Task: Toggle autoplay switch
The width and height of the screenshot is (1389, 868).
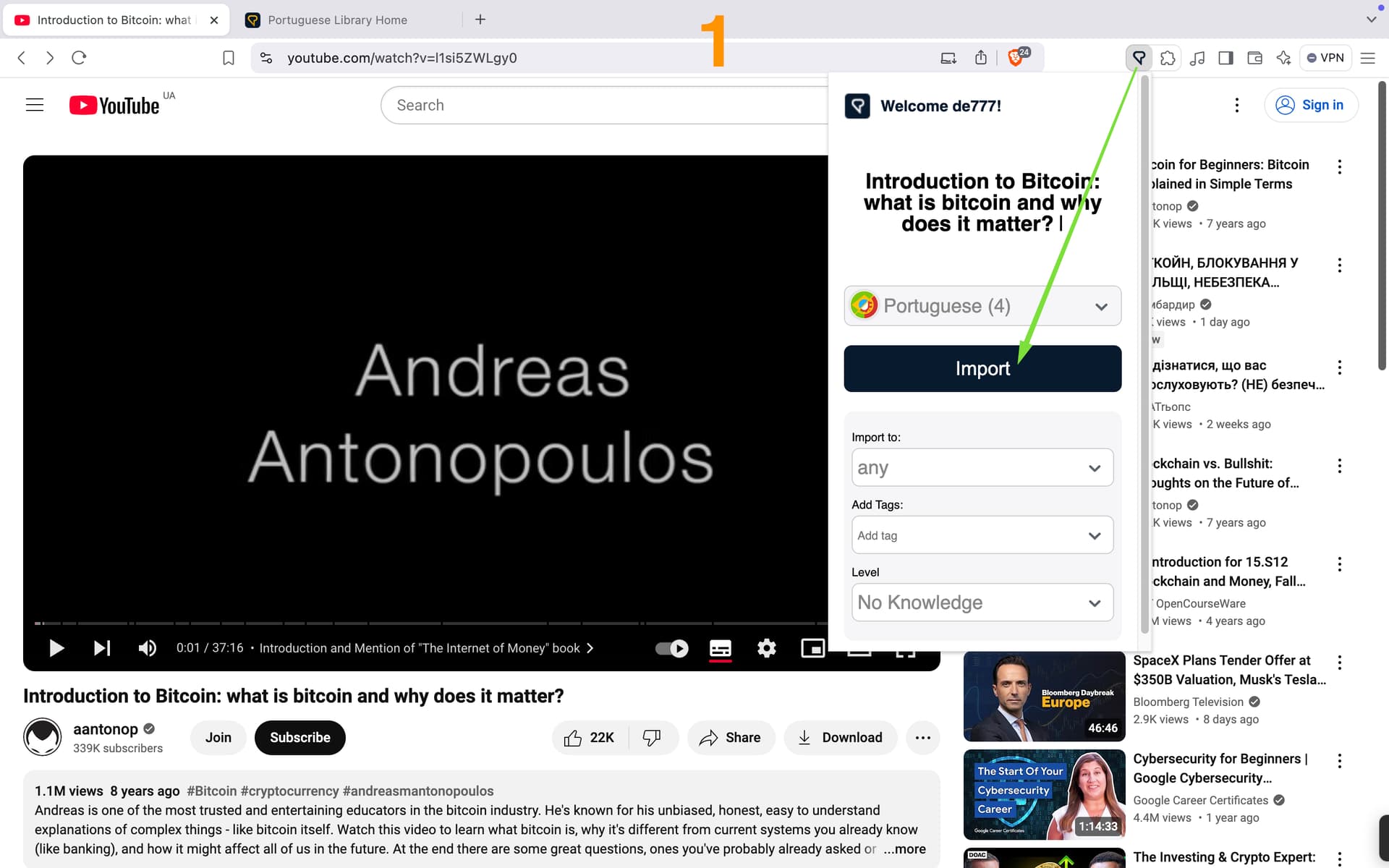Action: click(x=671, y=648)
